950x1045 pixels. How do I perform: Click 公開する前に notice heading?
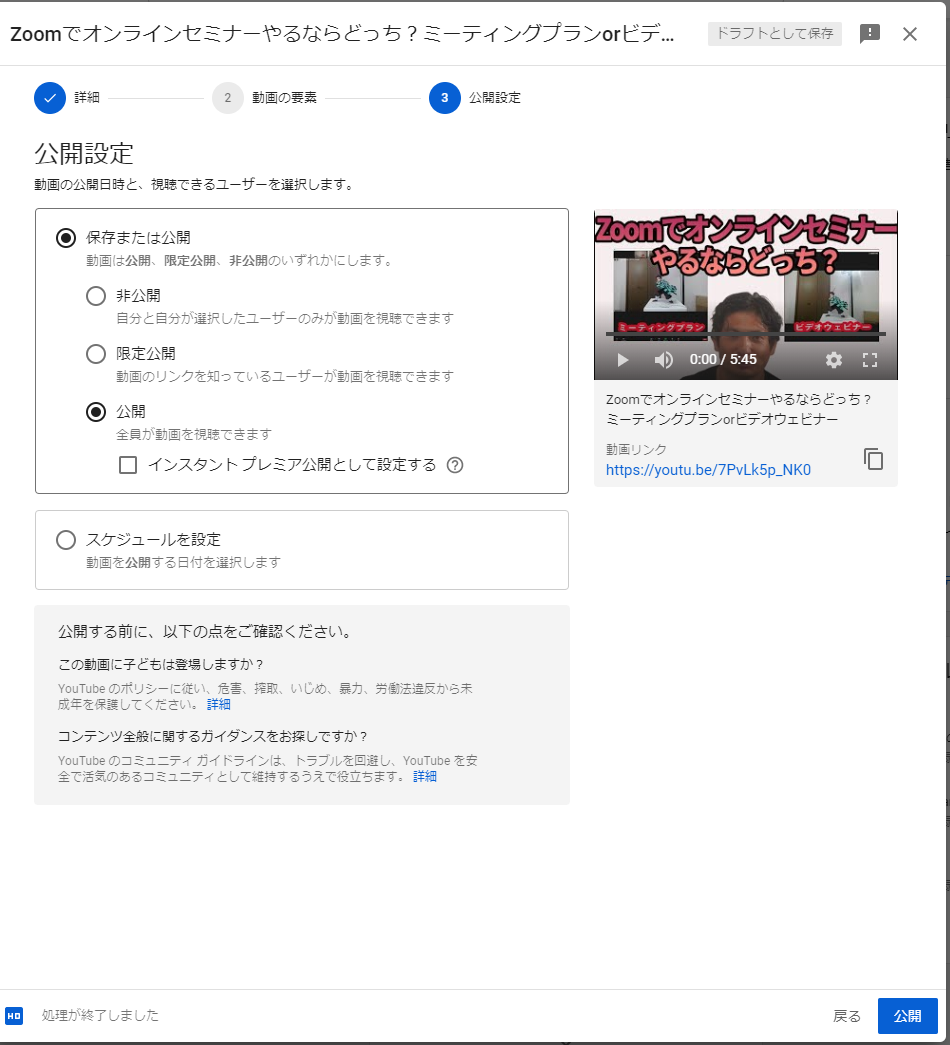click(x=206, y=632)
